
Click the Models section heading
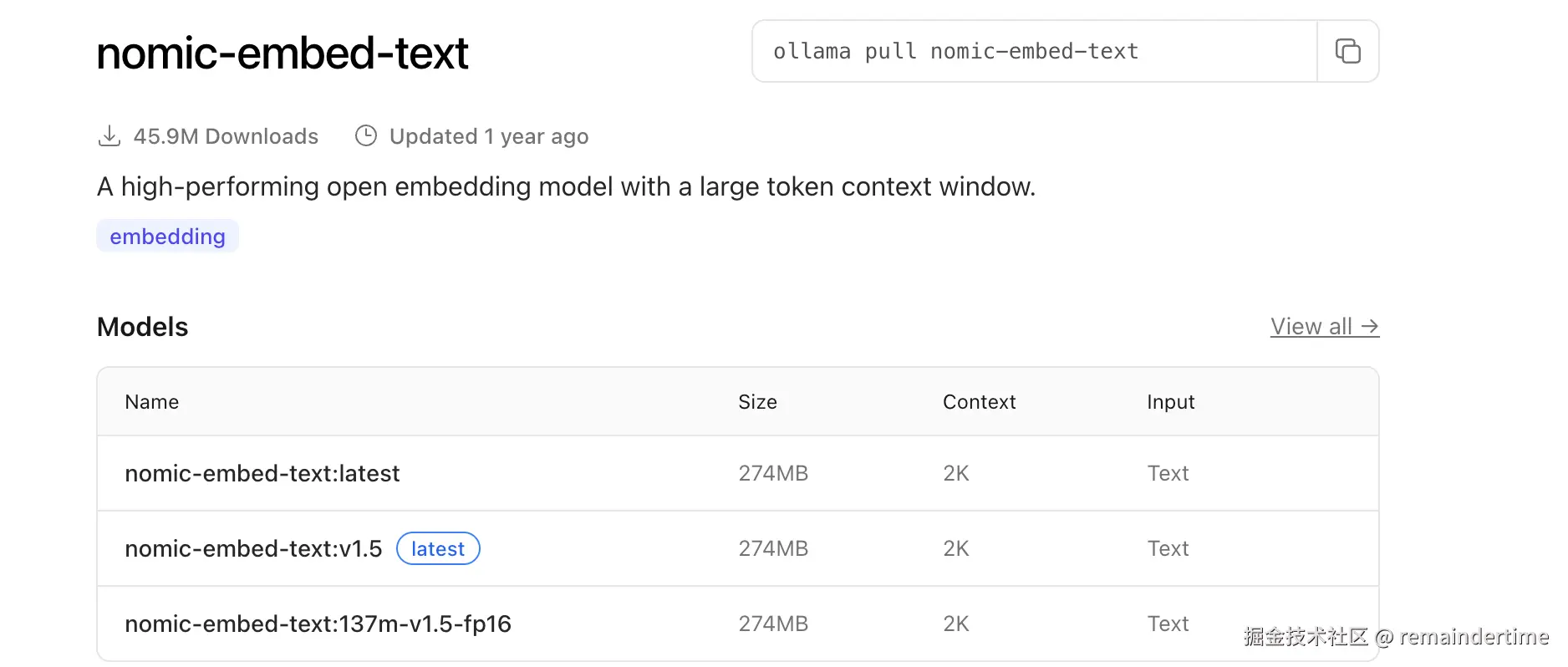pyautogui.click(x=142, y=327)
